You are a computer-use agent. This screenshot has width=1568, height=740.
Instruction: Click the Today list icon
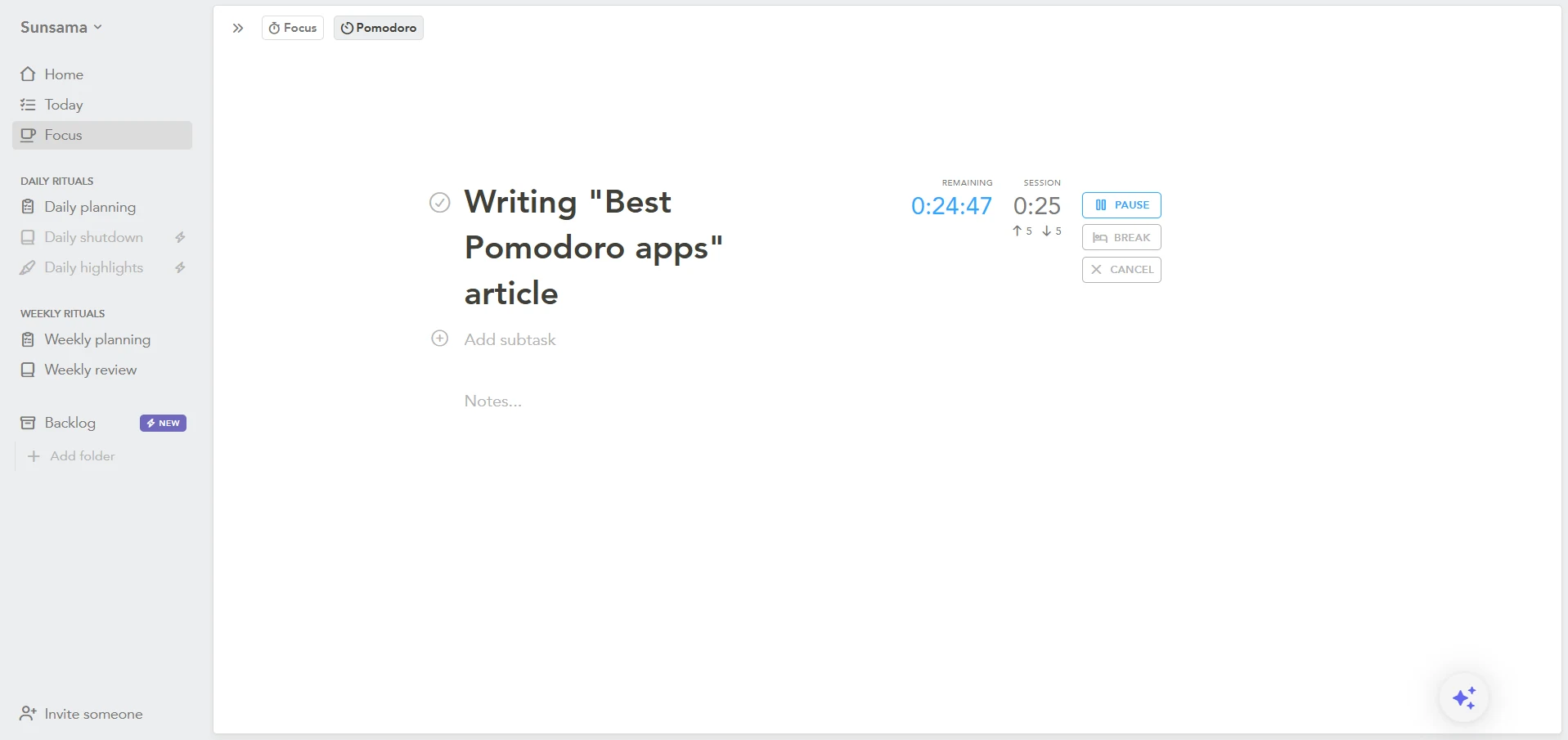[x=28, y=105]
